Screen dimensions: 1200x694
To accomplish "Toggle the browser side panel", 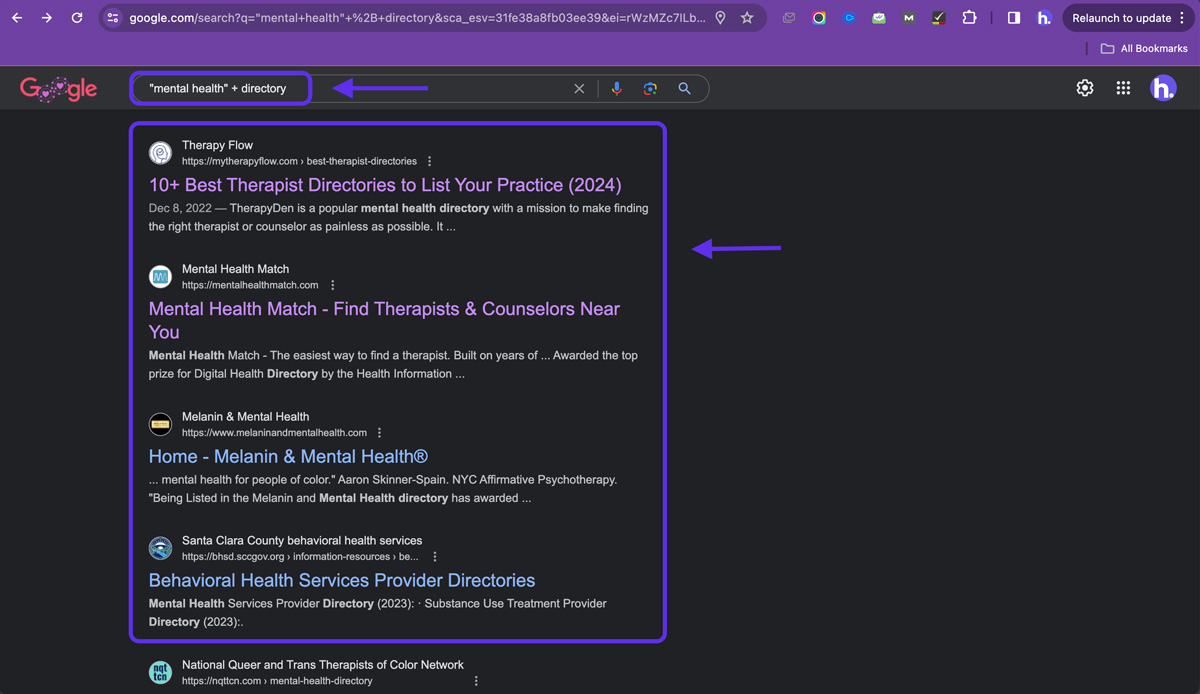I will tap(1014, 18).
